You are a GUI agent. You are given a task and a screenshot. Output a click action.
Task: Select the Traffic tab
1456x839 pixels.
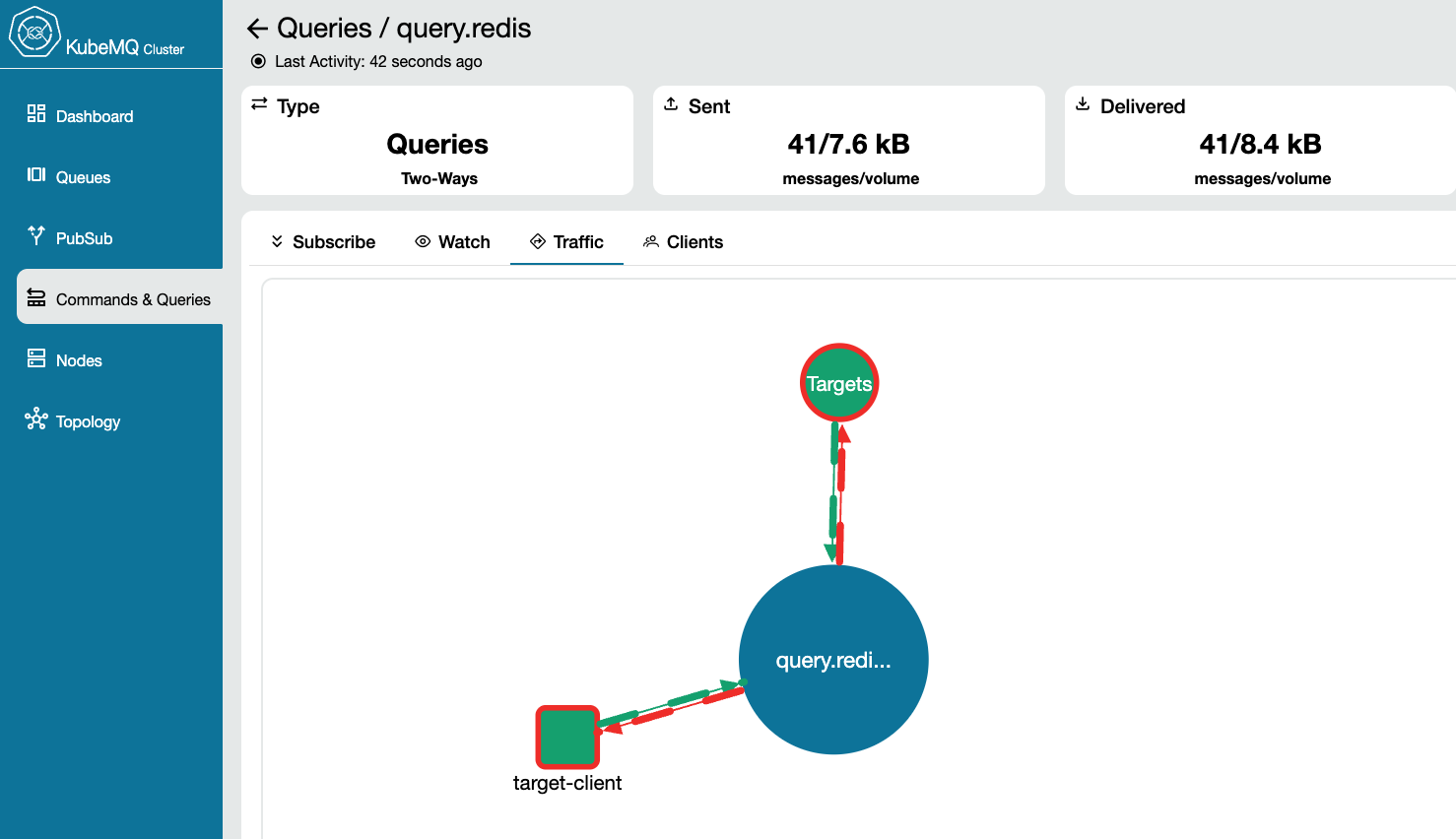[566, 242]
